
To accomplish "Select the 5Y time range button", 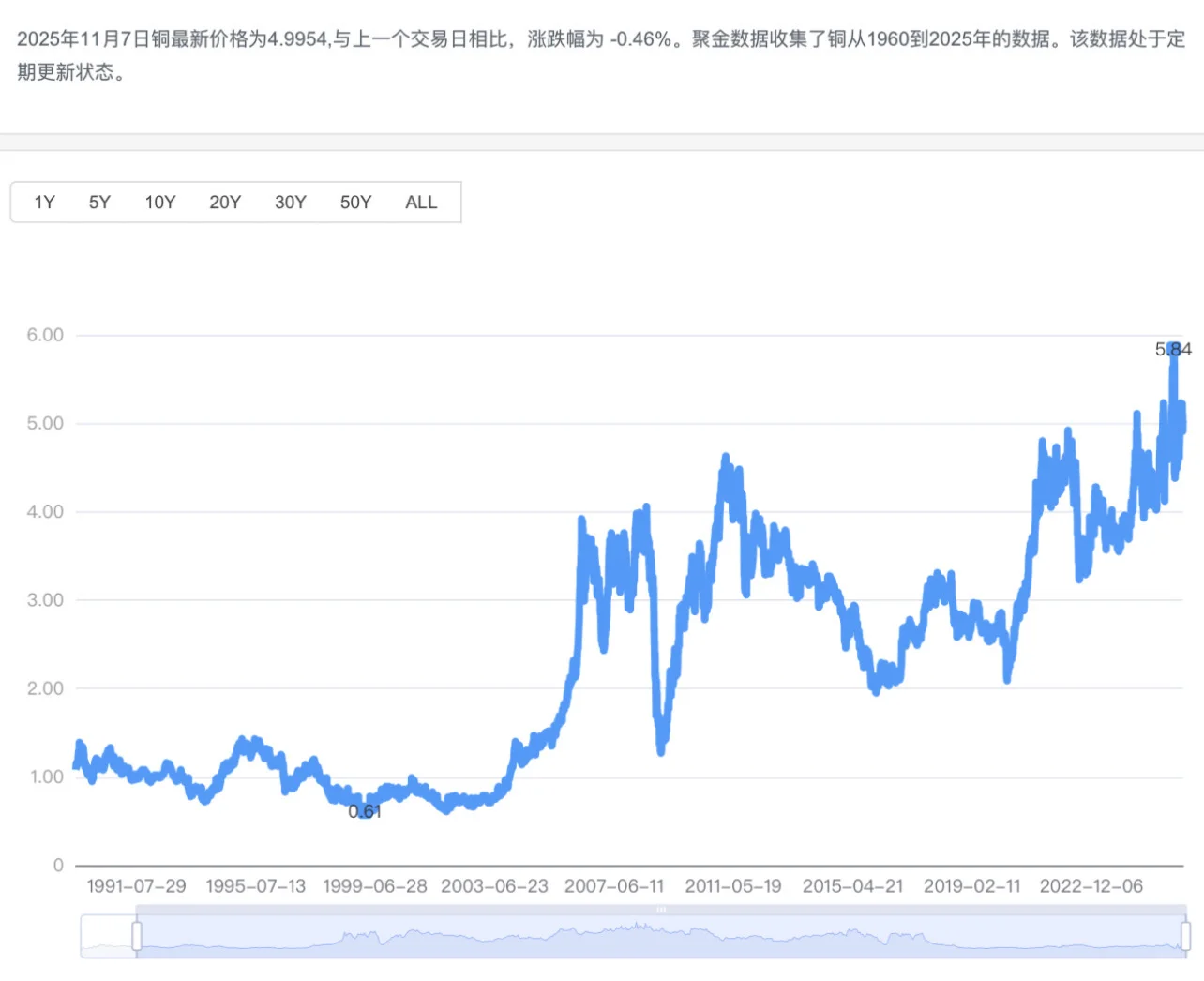I will 98,202.
